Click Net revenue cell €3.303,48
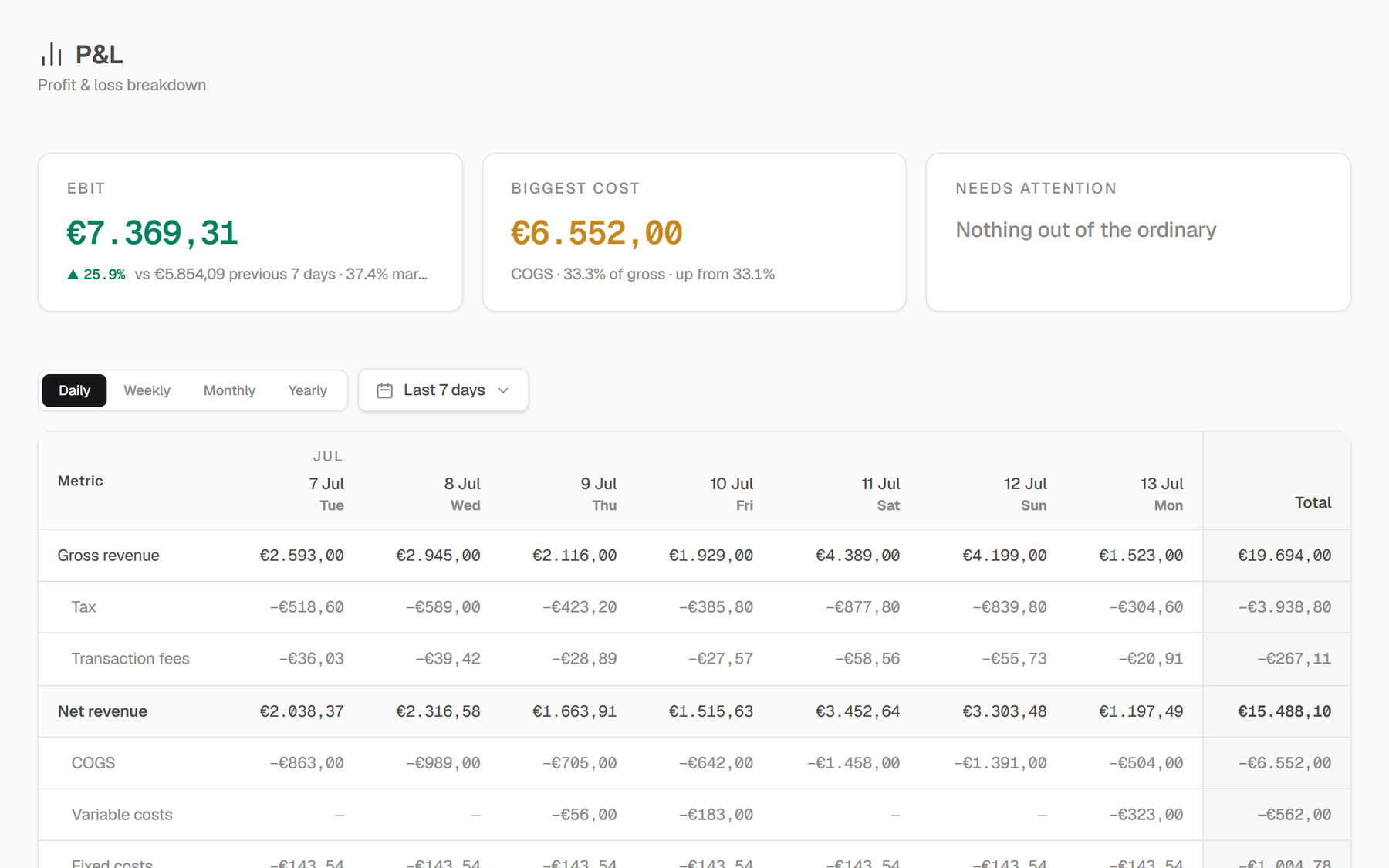This screenshot has height=868, width=1389. pos(1004,711)
